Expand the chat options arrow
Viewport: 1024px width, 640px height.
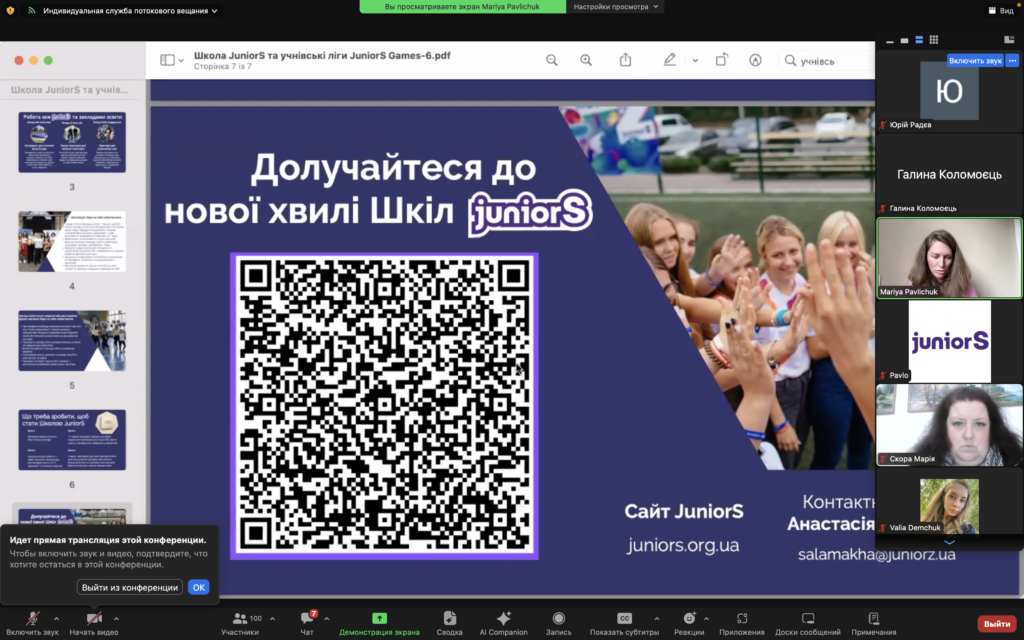(327, 618)
